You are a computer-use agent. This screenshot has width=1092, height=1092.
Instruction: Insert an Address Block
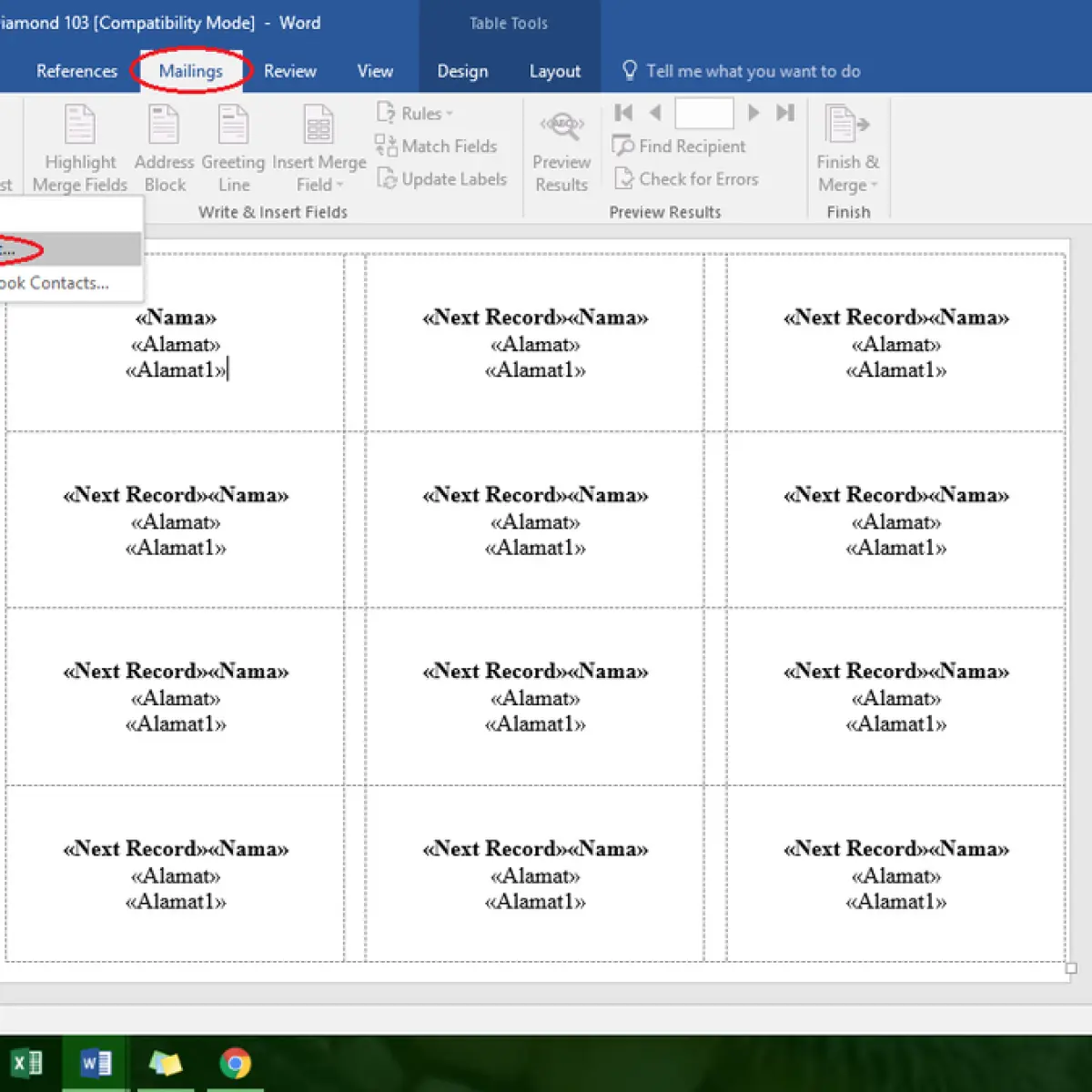coord(165,149)
